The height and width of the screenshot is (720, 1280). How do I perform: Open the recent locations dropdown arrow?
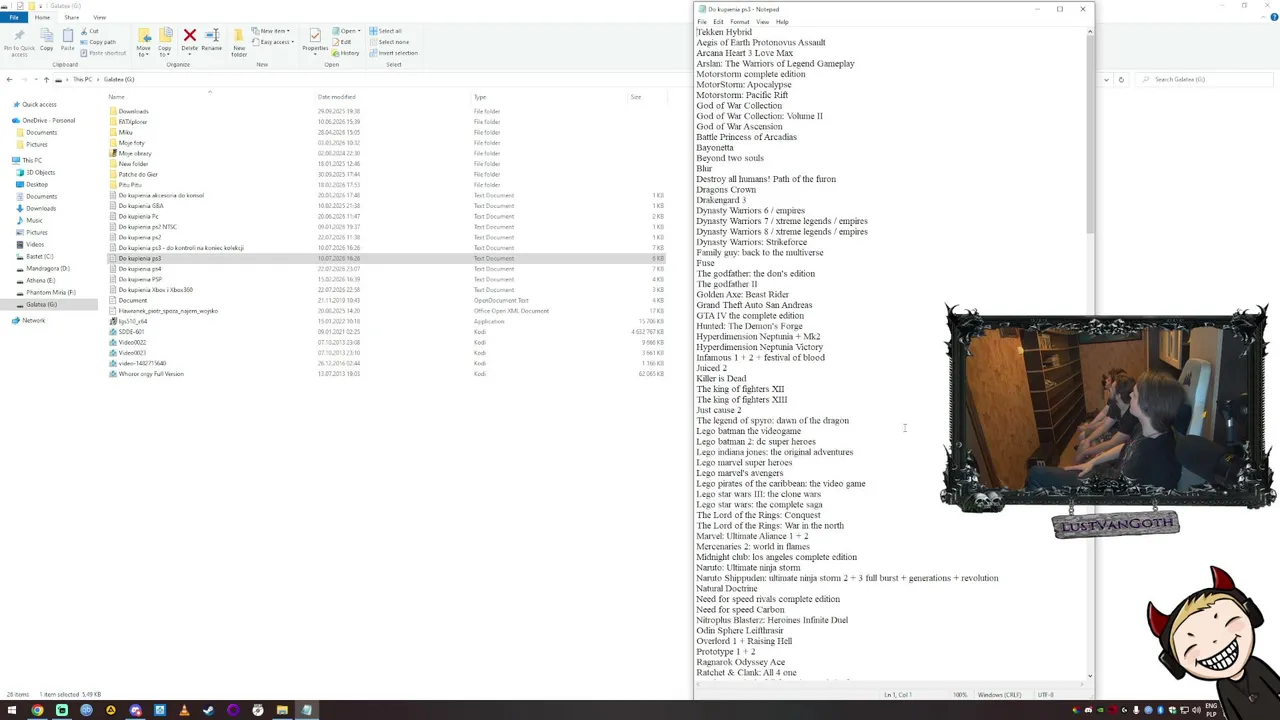pos(34,79)
